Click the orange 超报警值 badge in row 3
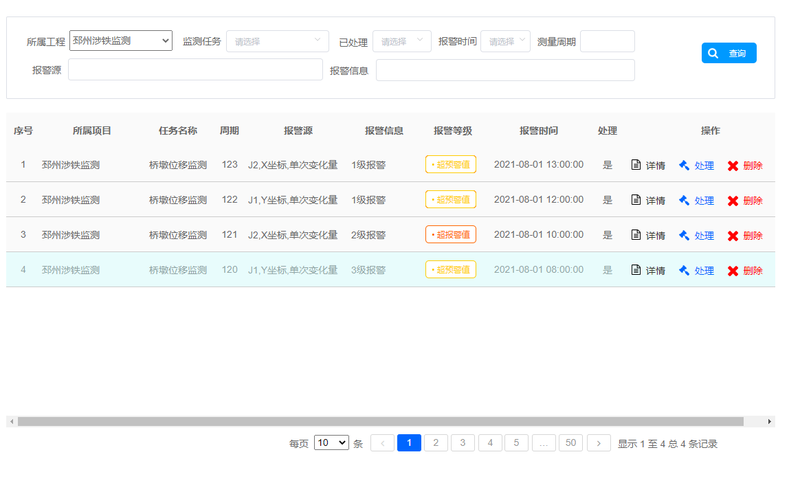This screenshot has height=483, width=800. pos(451,235)
